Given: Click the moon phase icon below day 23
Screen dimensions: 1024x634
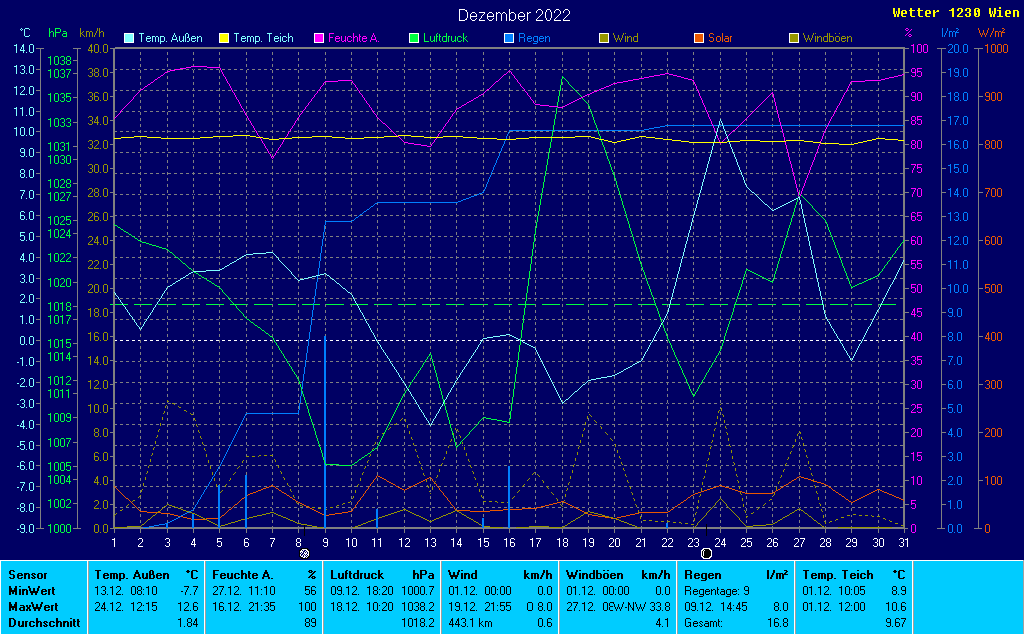Looking at the screenshot, I should (706, 554).
